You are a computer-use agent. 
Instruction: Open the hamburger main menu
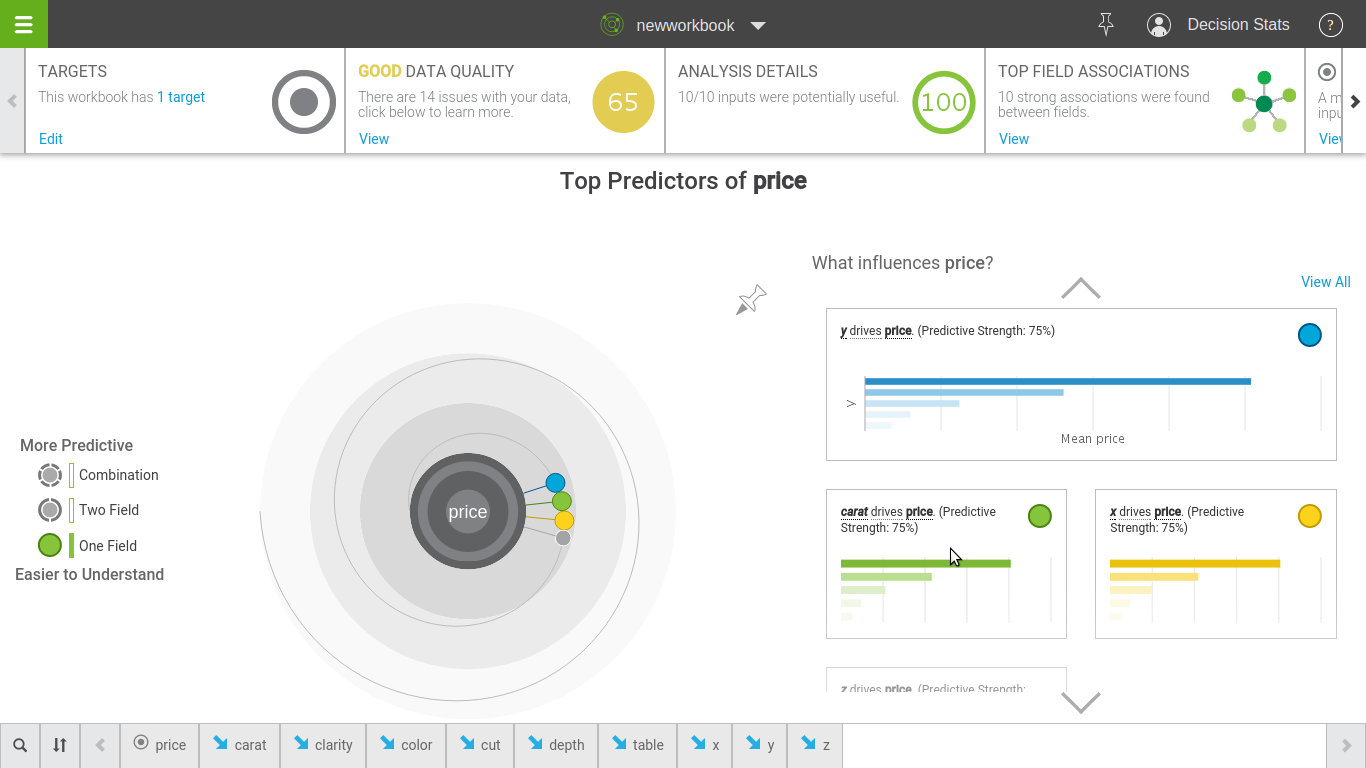[23, 24]
